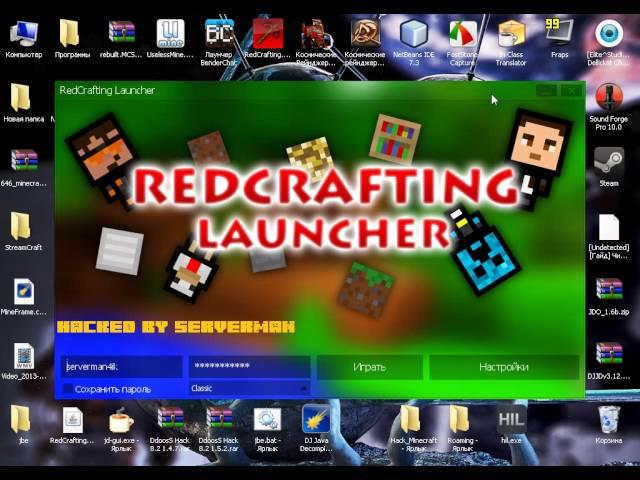This screenshot has height=480, width=640.
Task: Select the RedCrafting shortcut in top row
Action: coord(268,33)
